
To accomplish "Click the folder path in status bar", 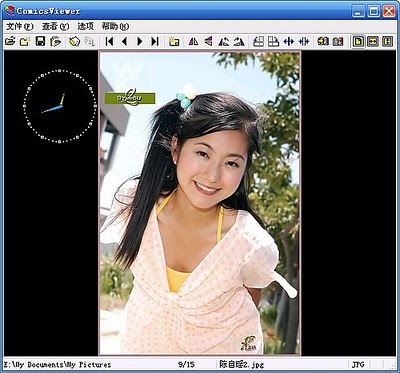I will 57,365.
